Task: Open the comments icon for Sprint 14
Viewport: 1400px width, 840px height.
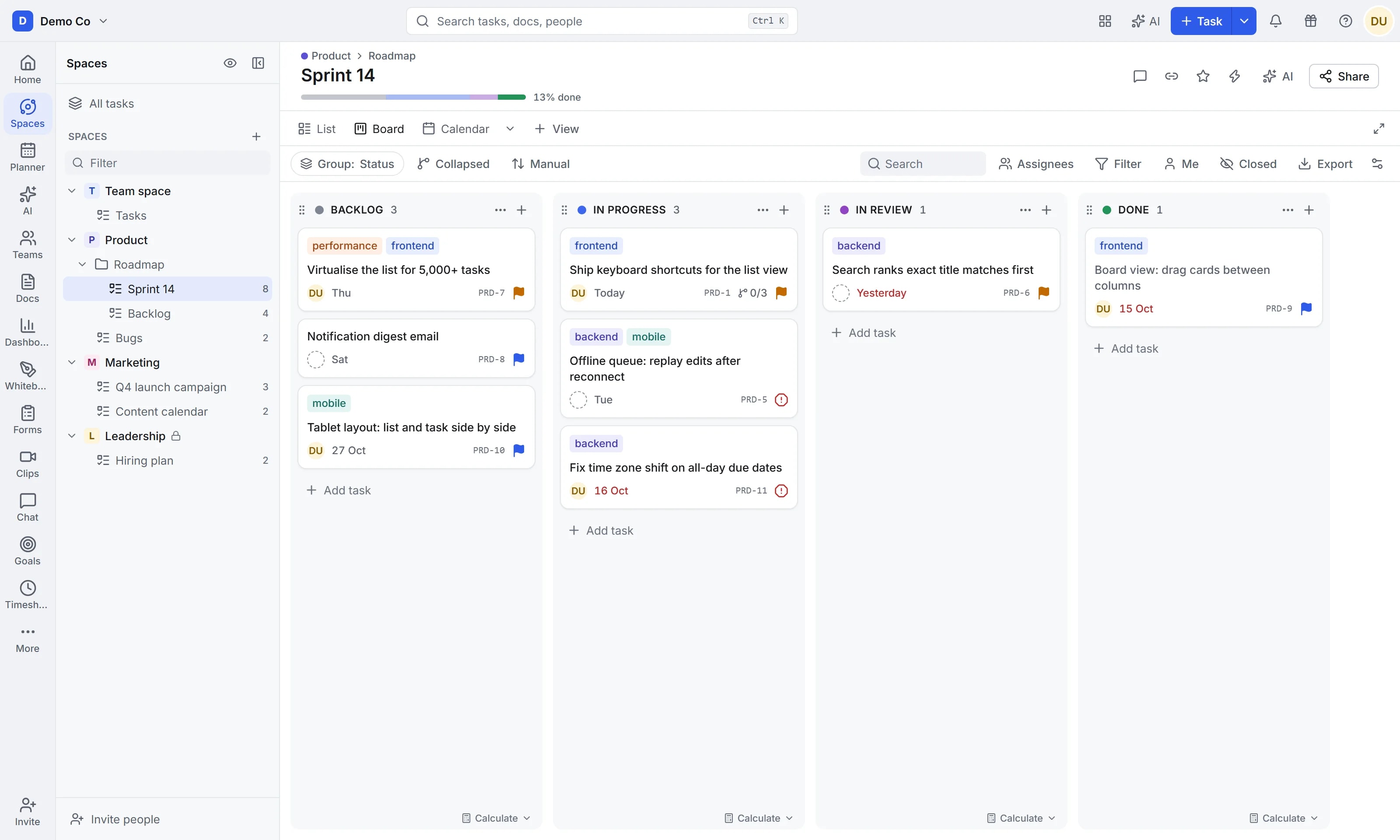Action: click(x=1140, y=76)
